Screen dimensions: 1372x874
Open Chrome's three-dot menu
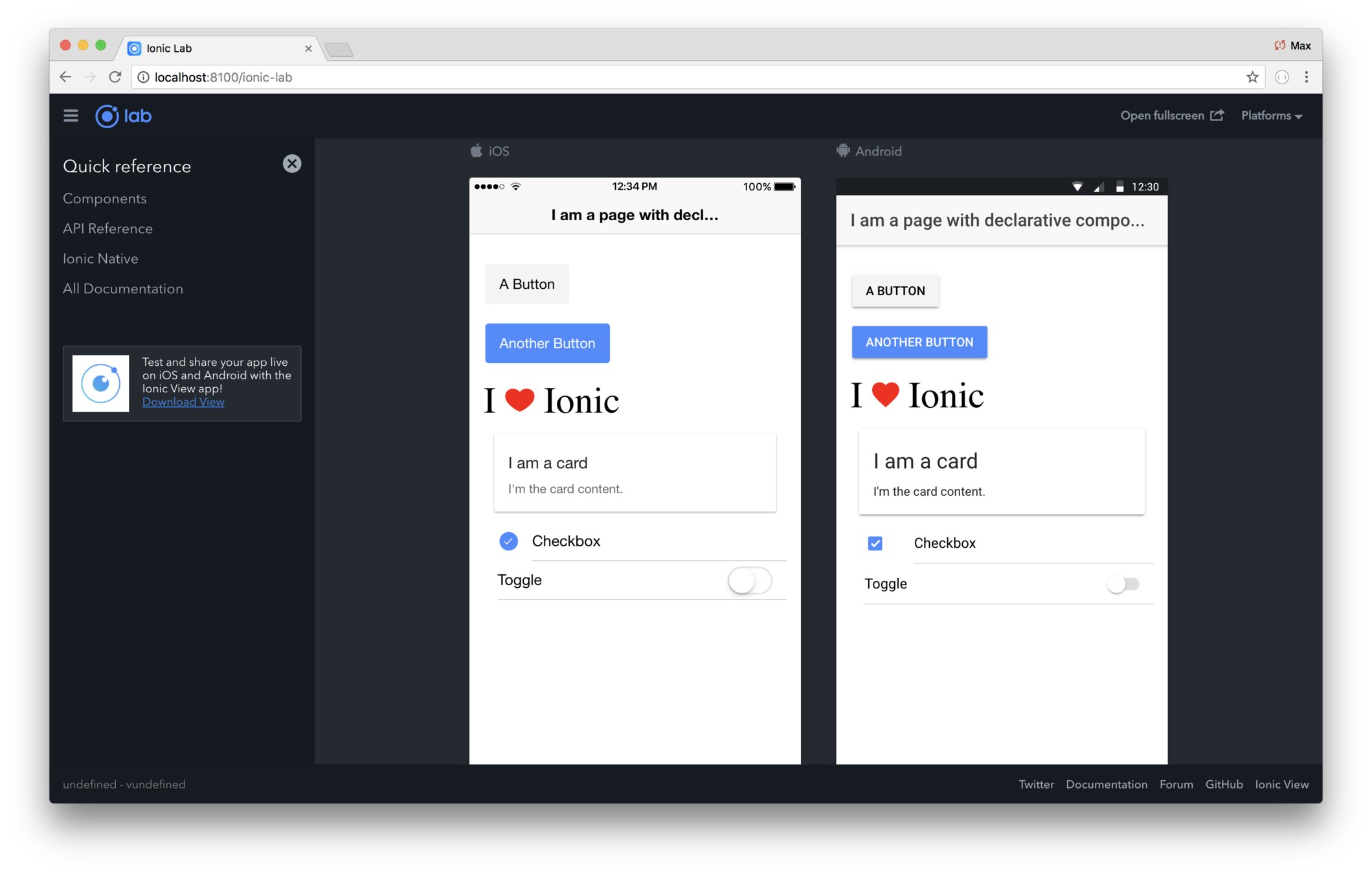(x=1307, y=78)
